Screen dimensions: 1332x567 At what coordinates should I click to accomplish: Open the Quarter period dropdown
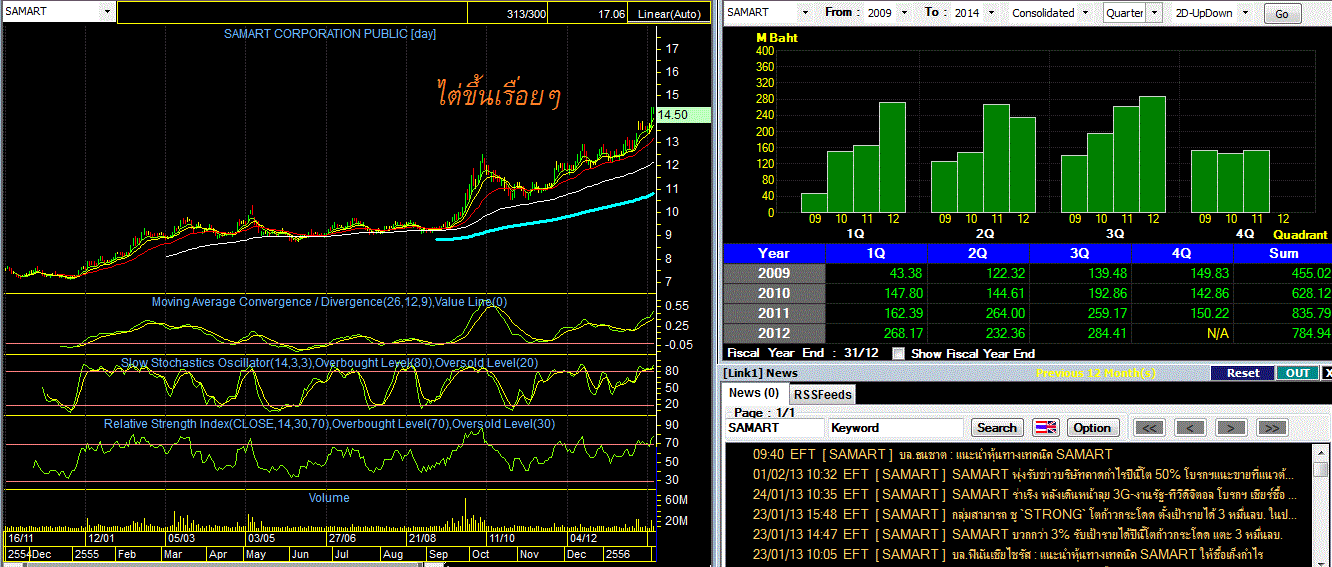[1155, 12]
